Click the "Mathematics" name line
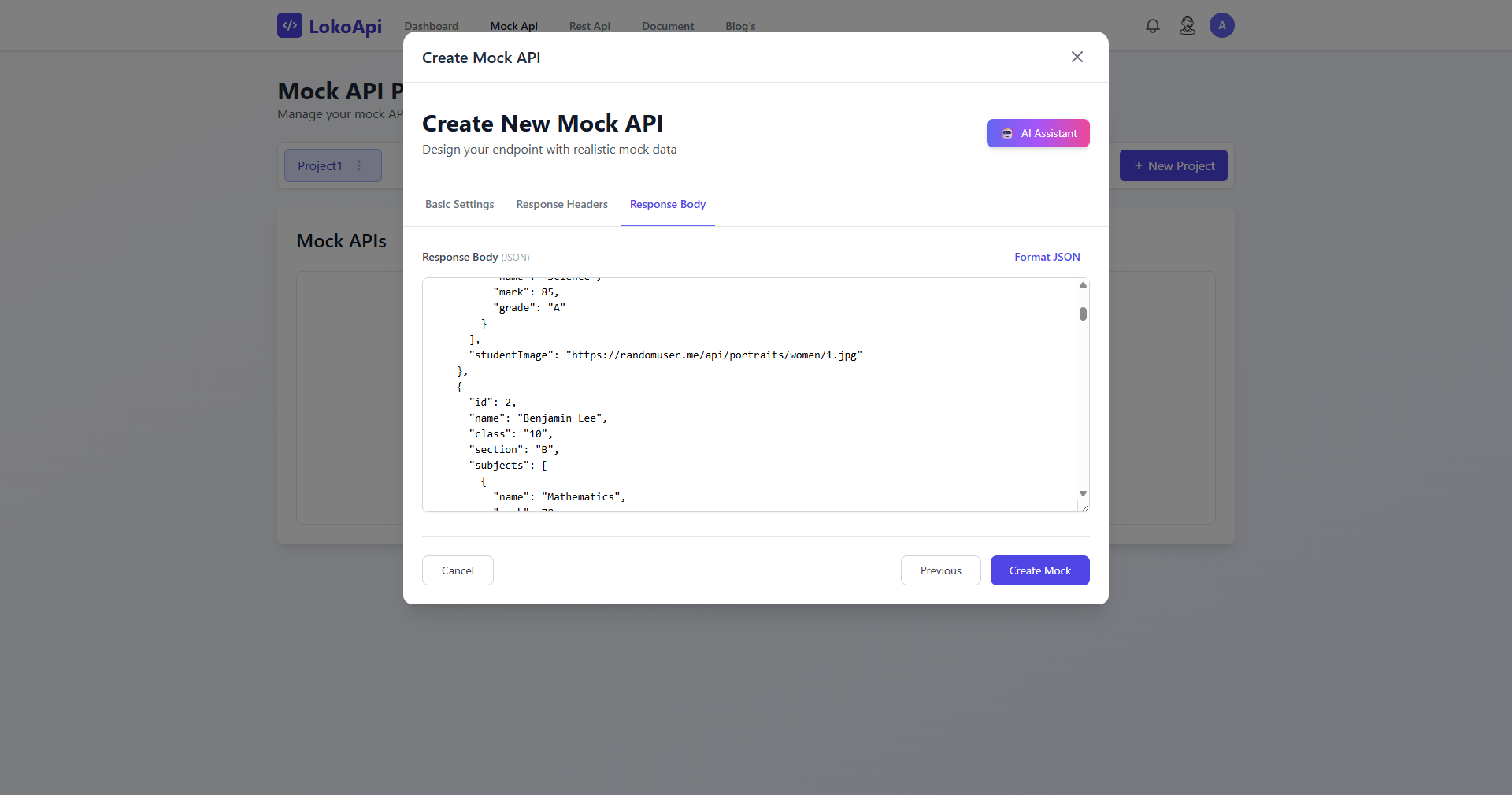The width and height of the screenshot is (1512, 795). point(559,497)
